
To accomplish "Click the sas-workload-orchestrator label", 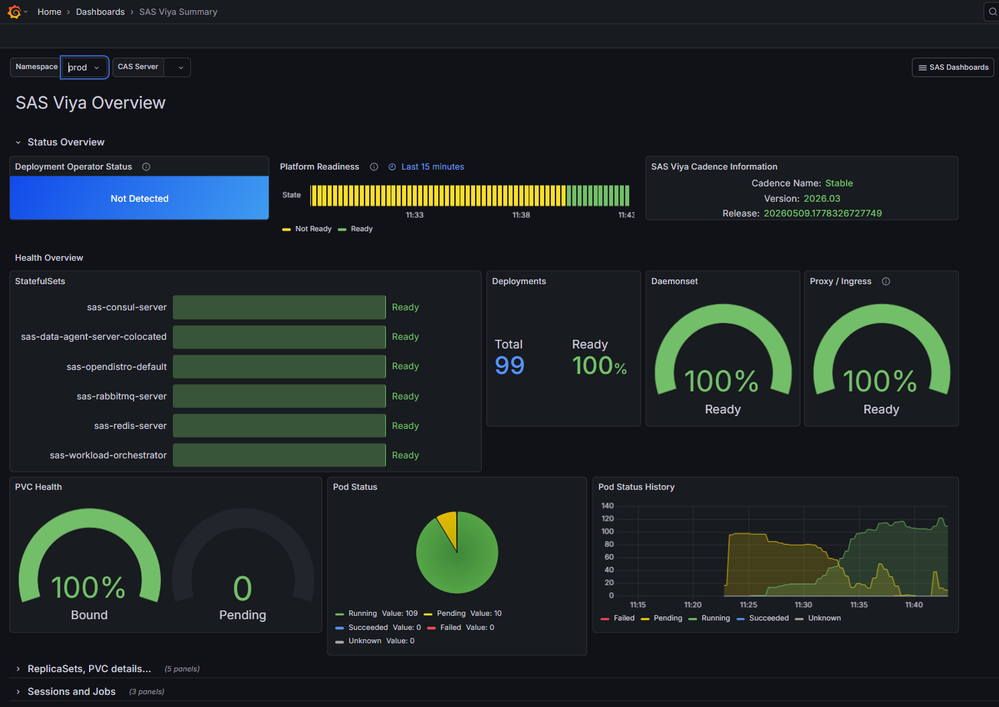I will click(108, 455).
